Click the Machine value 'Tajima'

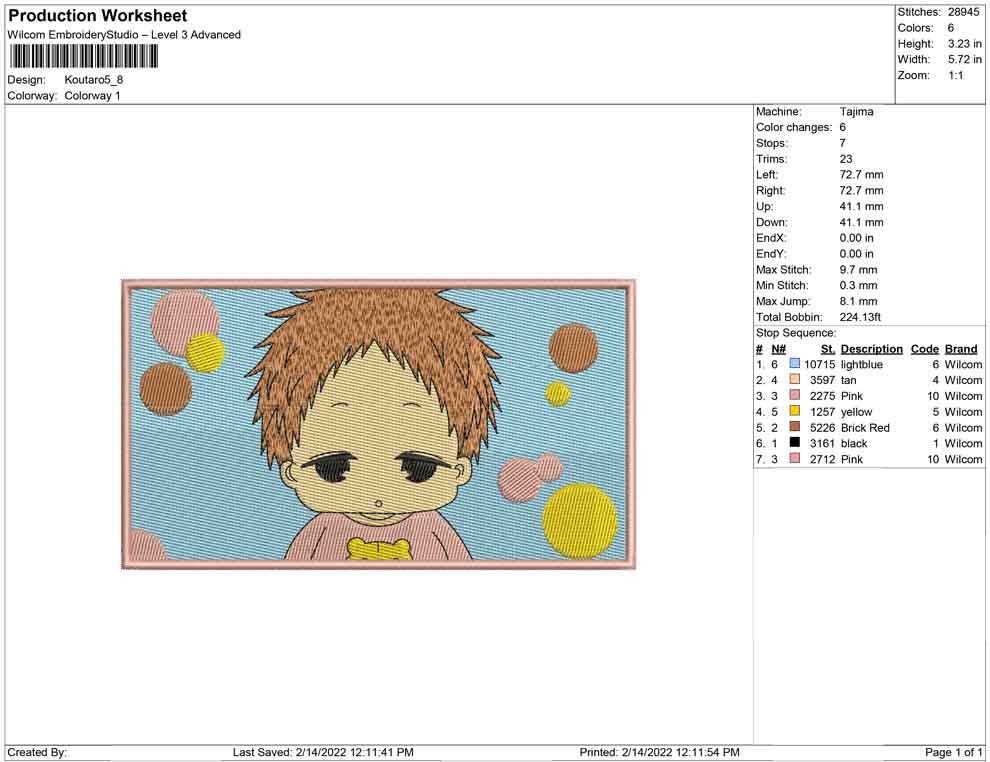[x=856, y=112]
